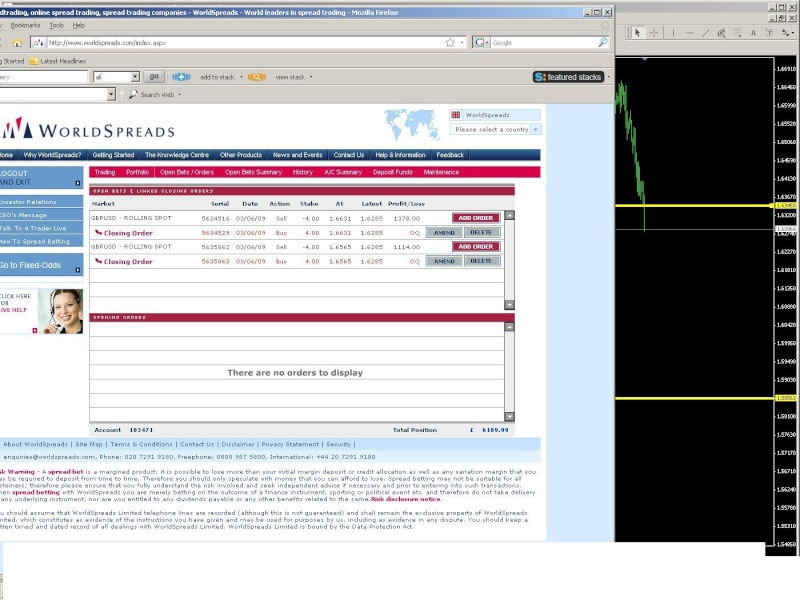Viewport: 800px width, 600px height.
Task: Click DELETE for closing order 5634529
Action: coord(481,233)
